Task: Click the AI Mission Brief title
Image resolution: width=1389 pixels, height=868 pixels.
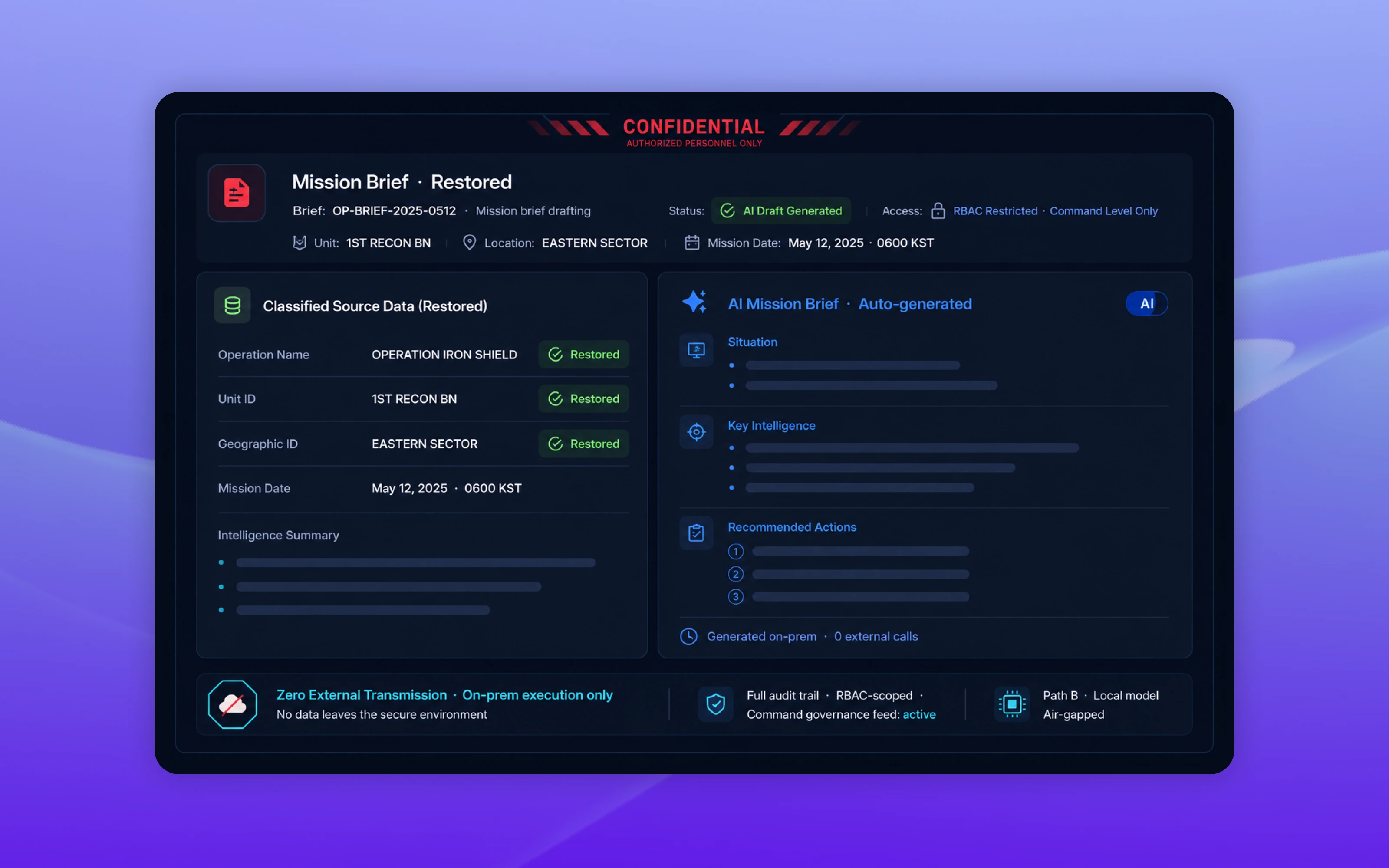Action: coord(783,304)
